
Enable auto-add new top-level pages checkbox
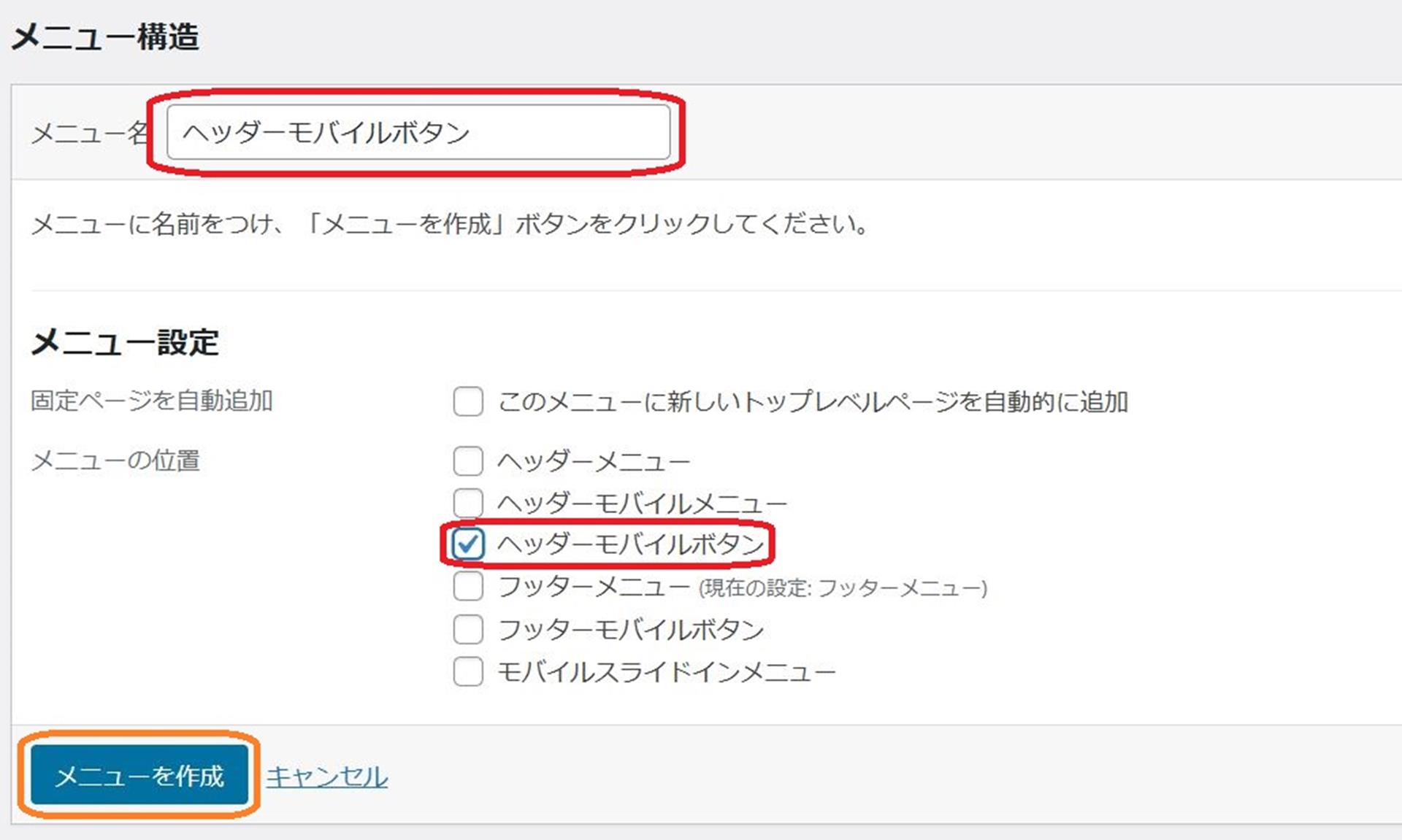468,401
